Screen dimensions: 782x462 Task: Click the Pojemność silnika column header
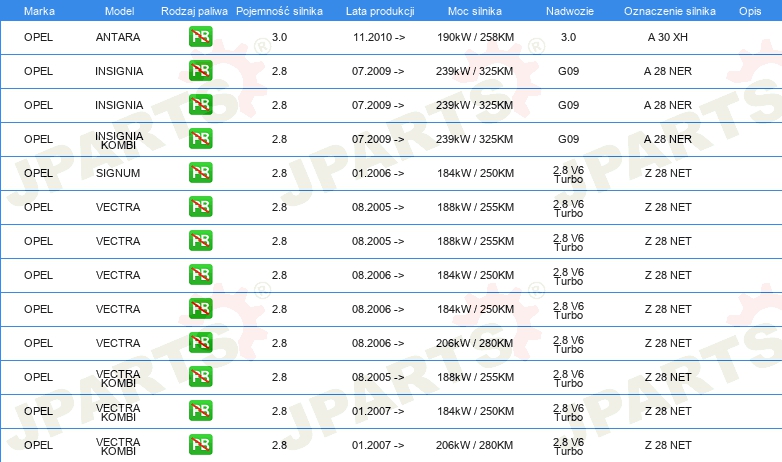tap(279, 11)
